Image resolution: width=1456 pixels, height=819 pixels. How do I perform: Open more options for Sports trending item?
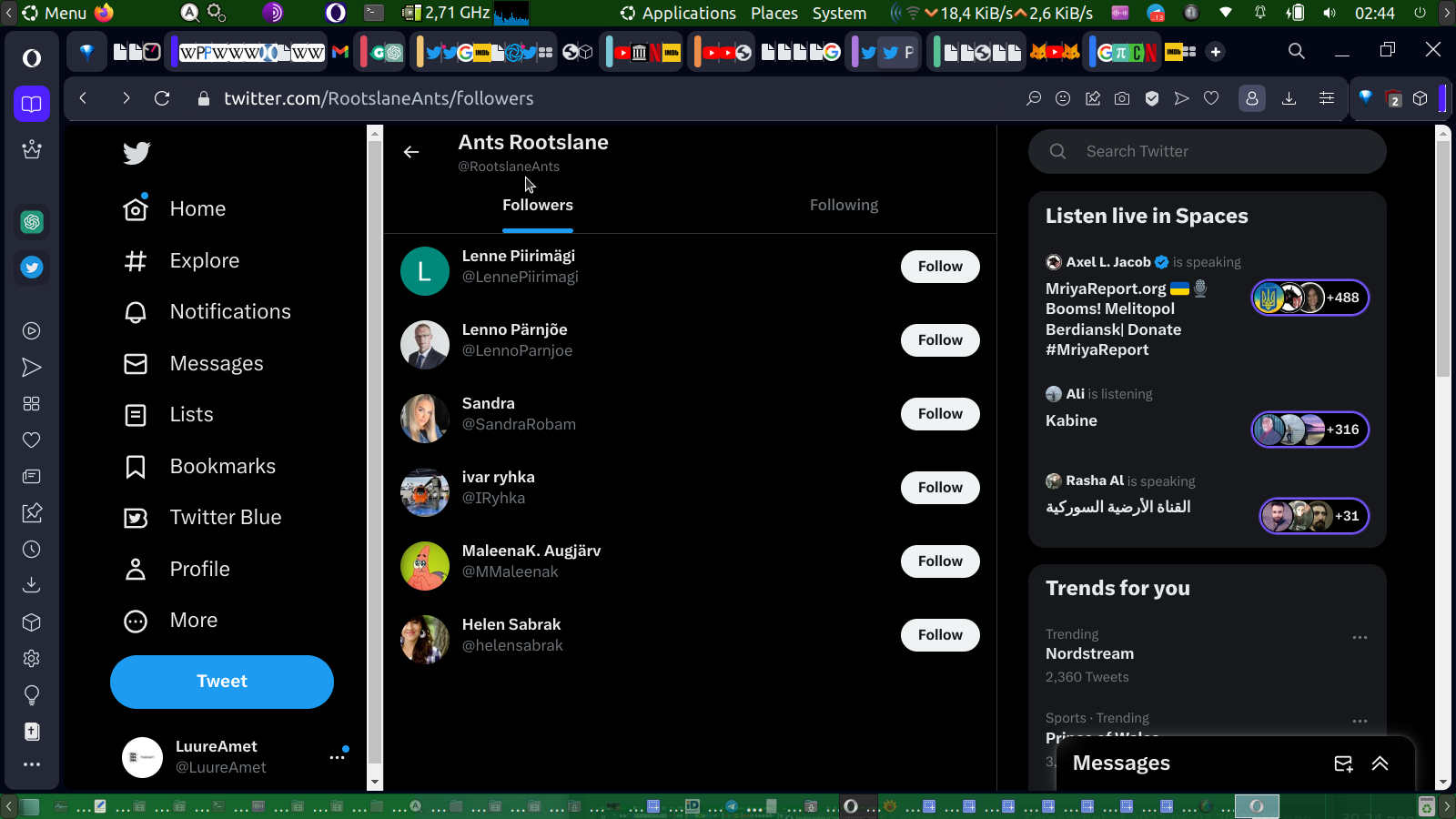(1360, 721)
